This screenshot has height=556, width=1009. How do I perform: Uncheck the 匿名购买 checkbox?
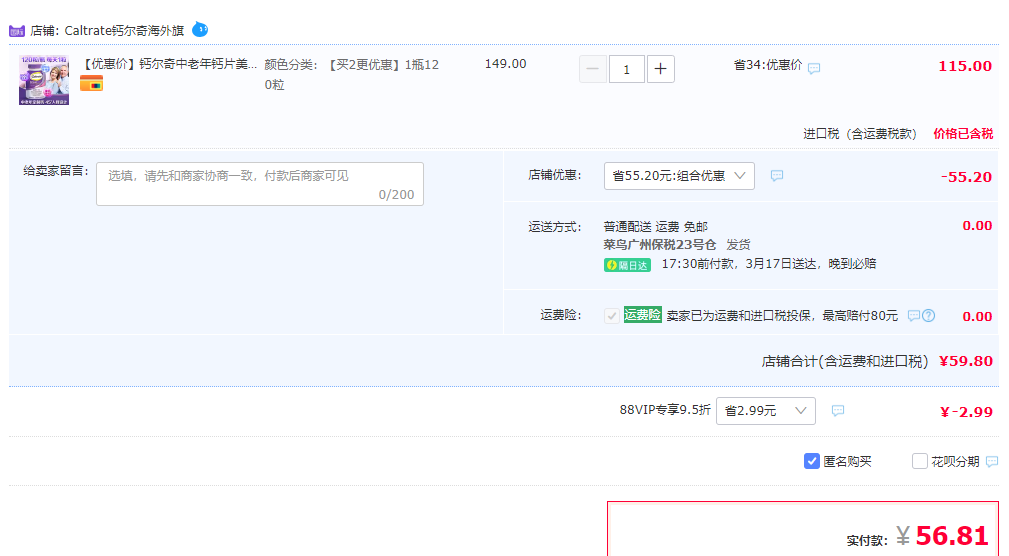pos(811,461)
